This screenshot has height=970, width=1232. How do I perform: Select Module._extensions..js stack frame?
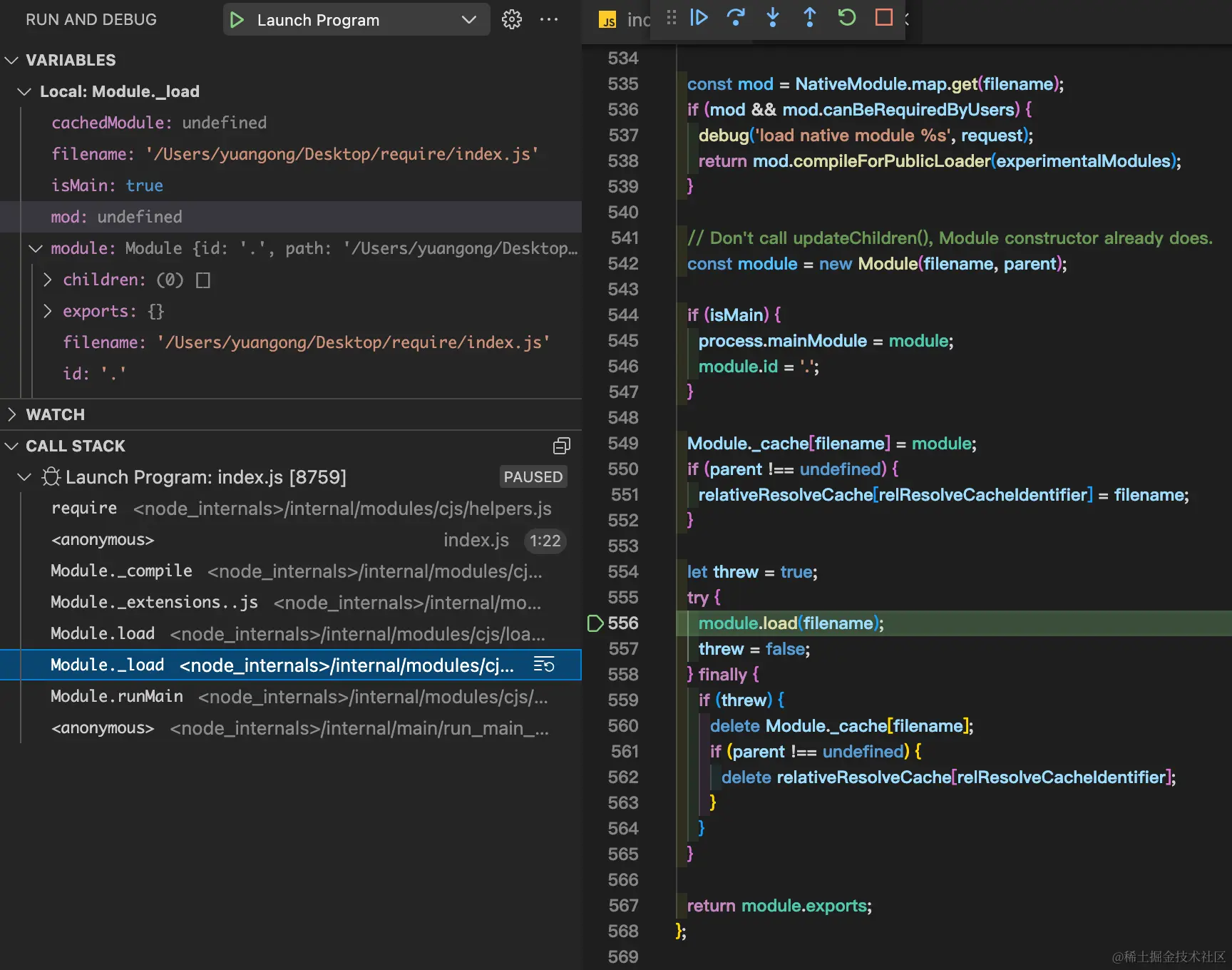[291, 603]
